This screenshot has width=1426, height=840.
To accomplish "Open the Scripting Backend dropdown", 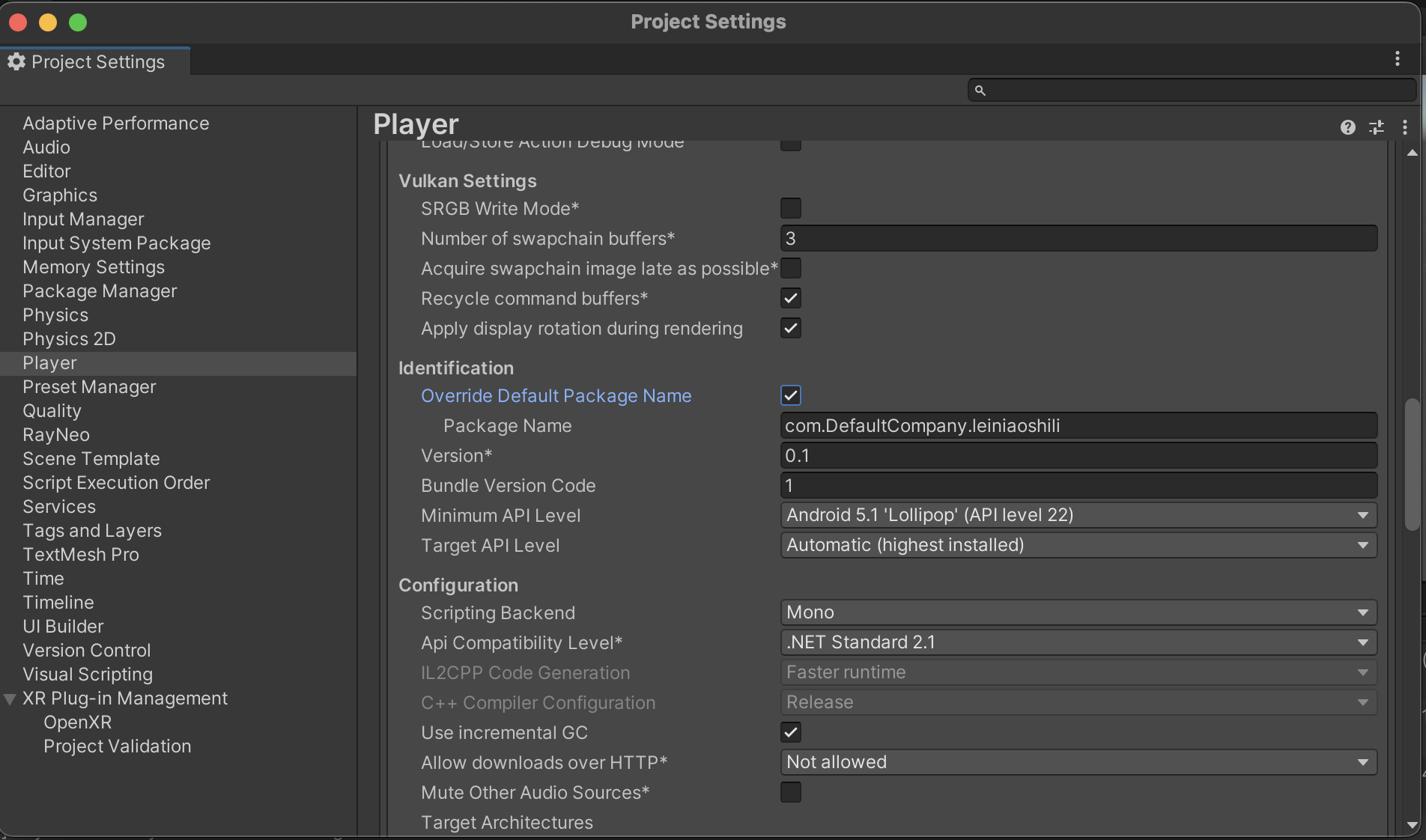I will point(1078,612).
